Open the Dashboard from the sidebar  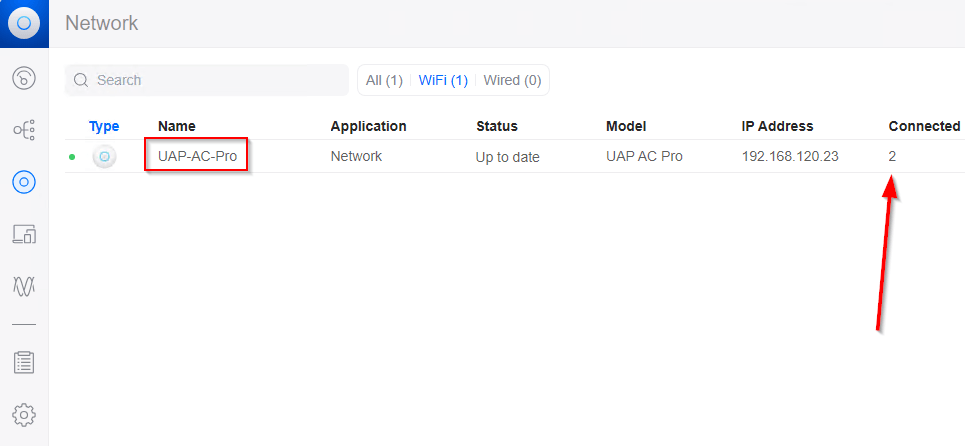click(x=24, y=78)
